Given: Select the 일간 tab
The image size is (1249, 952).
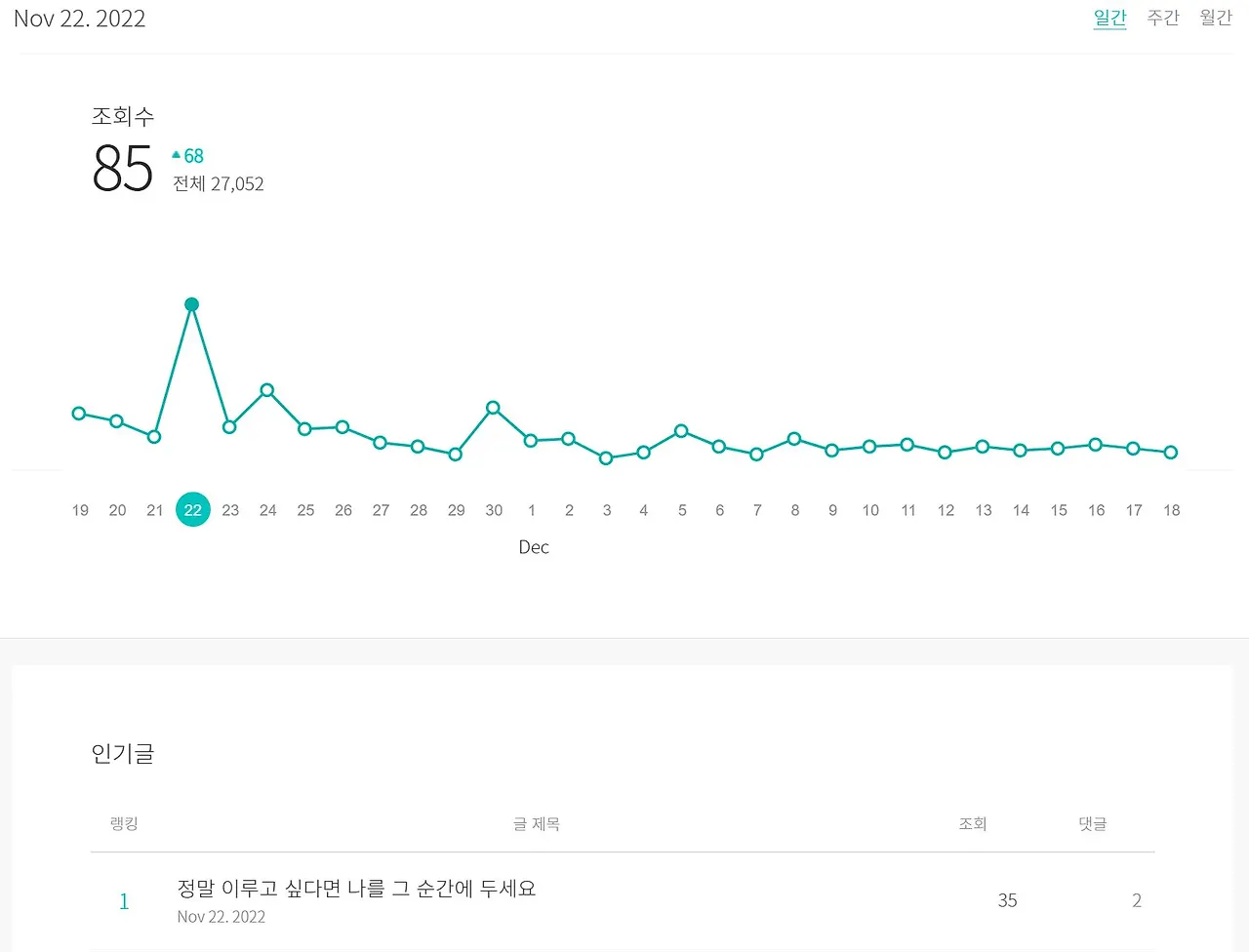Looking at the screenshot, I should pyautogui.click(x=1109, y=18).
